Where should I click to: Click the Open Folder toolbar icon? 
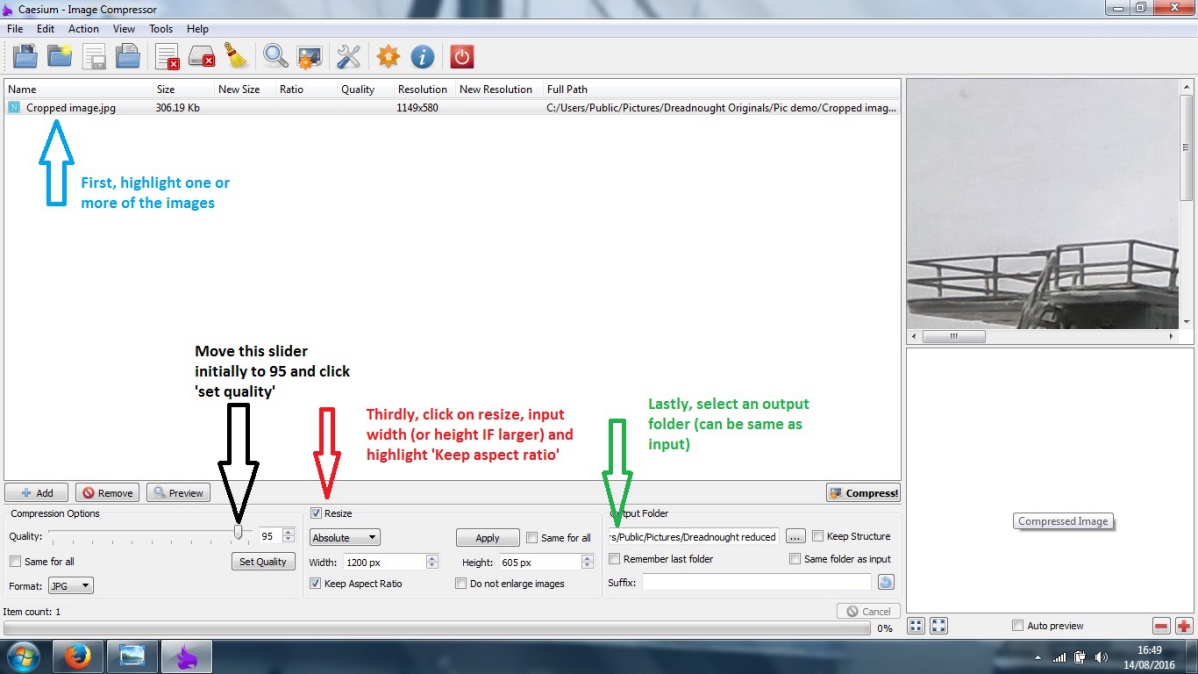[x=60, y=57]
